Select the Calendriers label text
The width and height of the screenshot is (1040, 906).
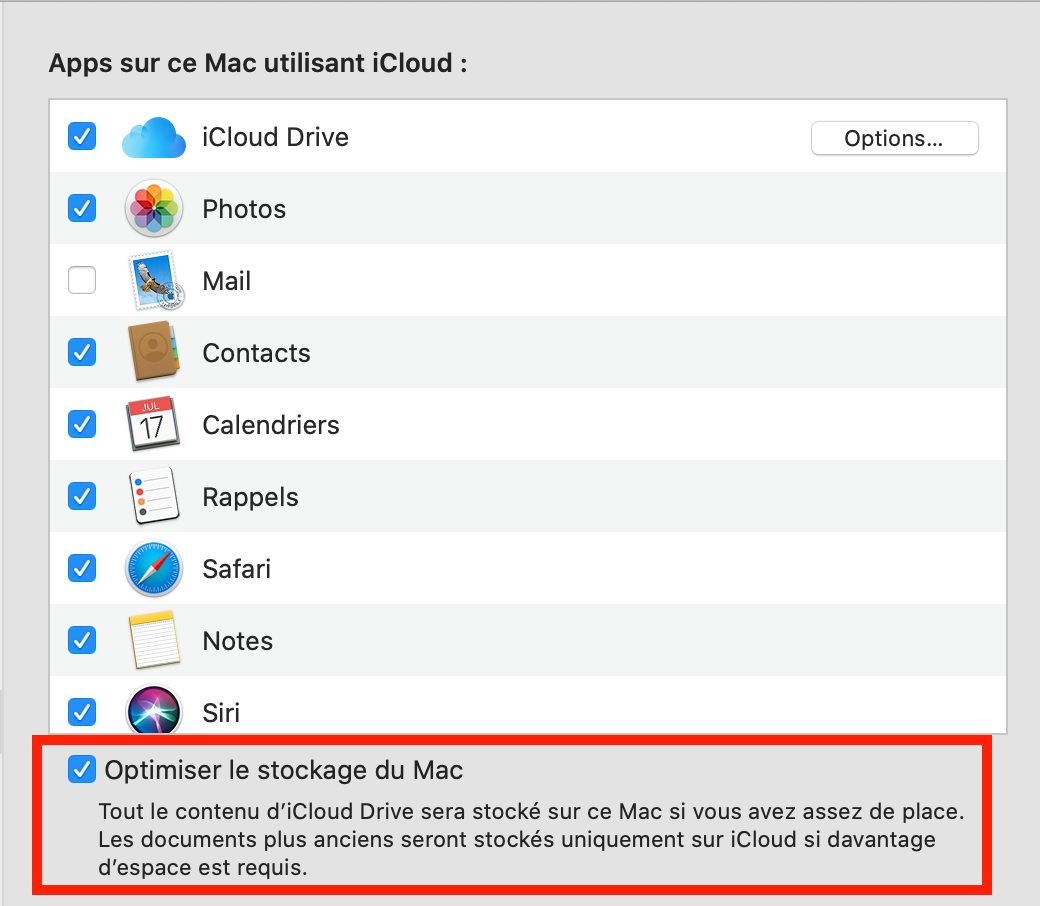tap(271, 425)
